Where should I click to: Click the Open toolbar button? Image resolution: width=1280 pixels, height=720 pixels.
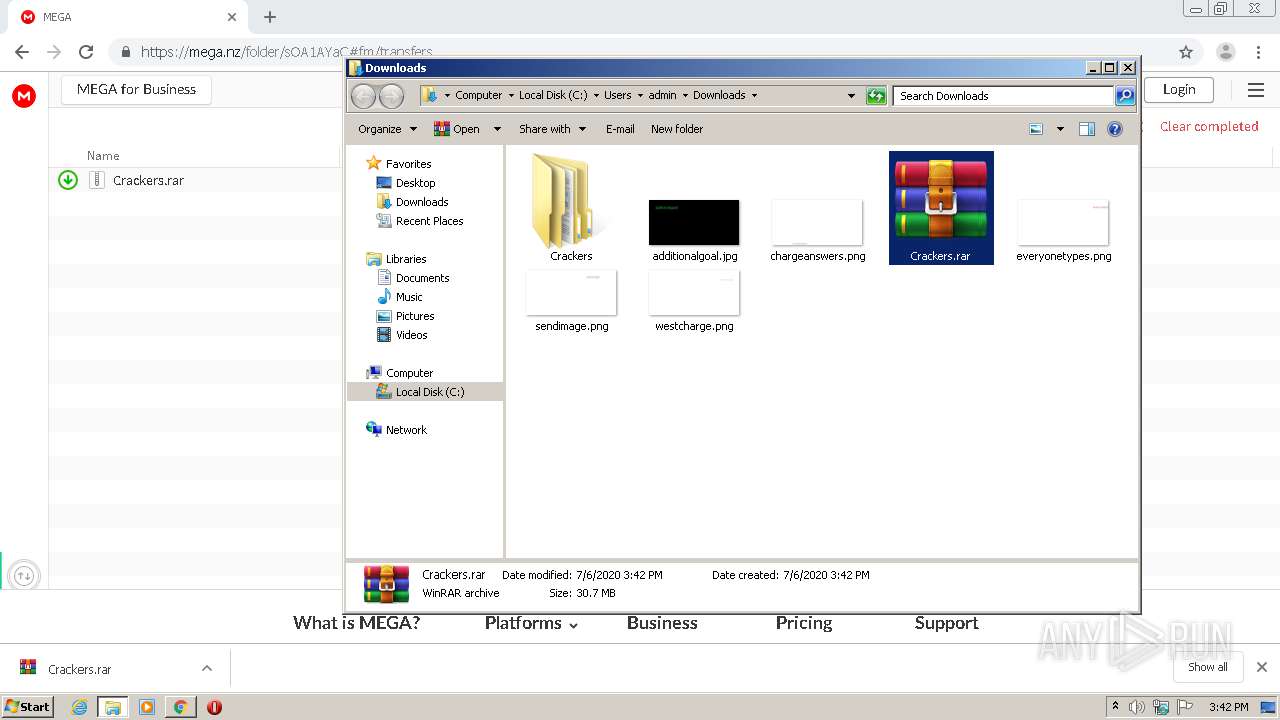point(457,129)
